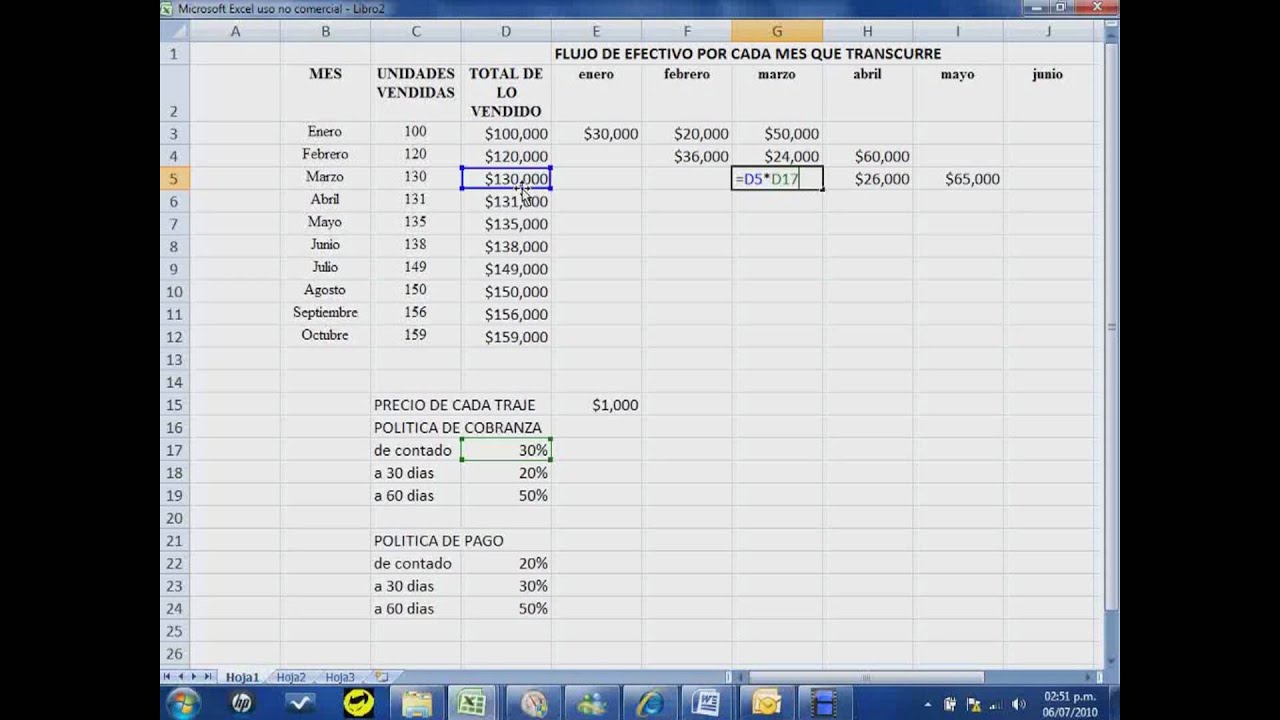Viewport: 1280px width, 720px height.
Task: Select column A by its header
Action: point(235,32)
